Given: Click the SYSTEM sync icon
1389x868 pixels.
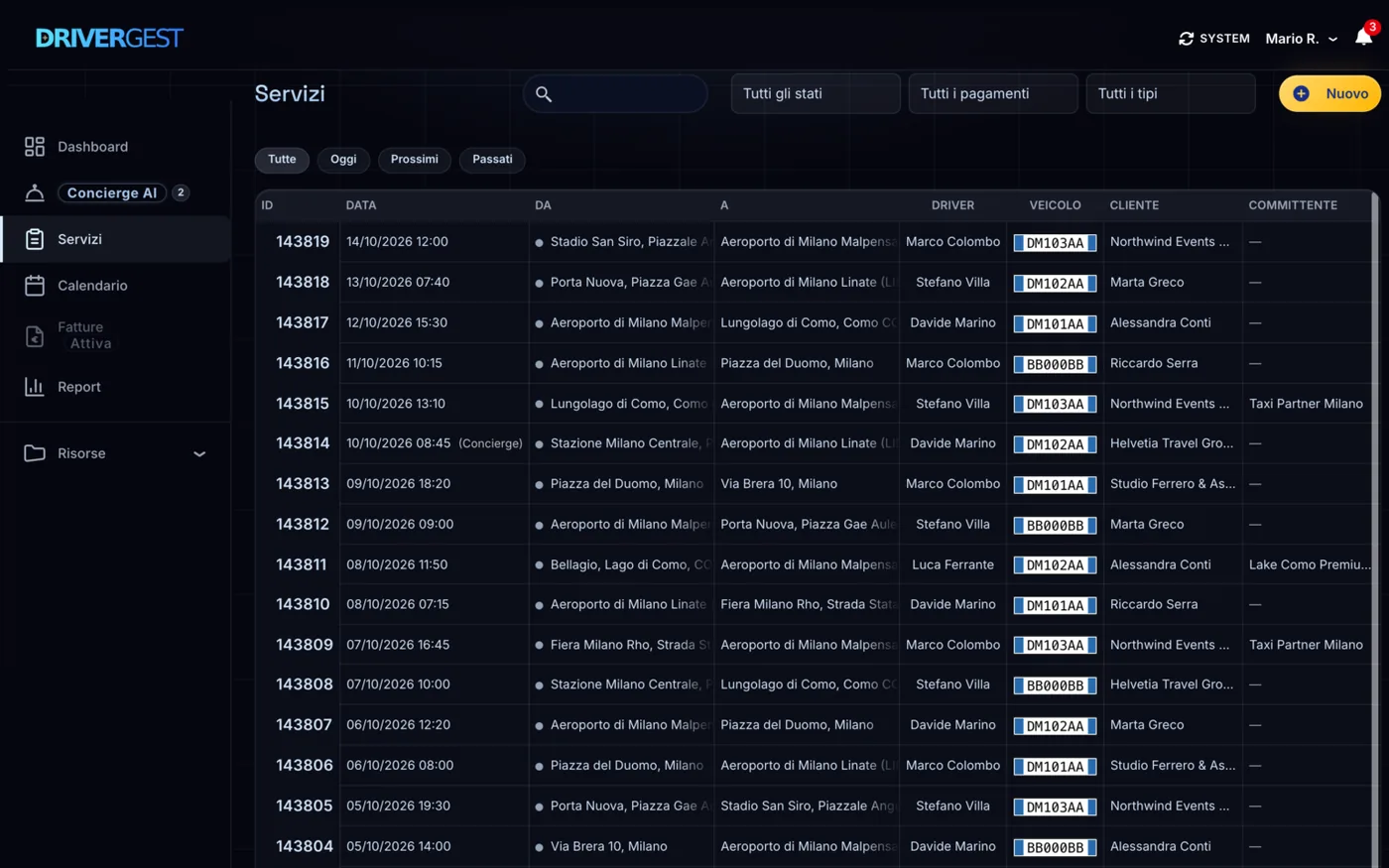Looking at the screenshot, I should pos(1186,39).
